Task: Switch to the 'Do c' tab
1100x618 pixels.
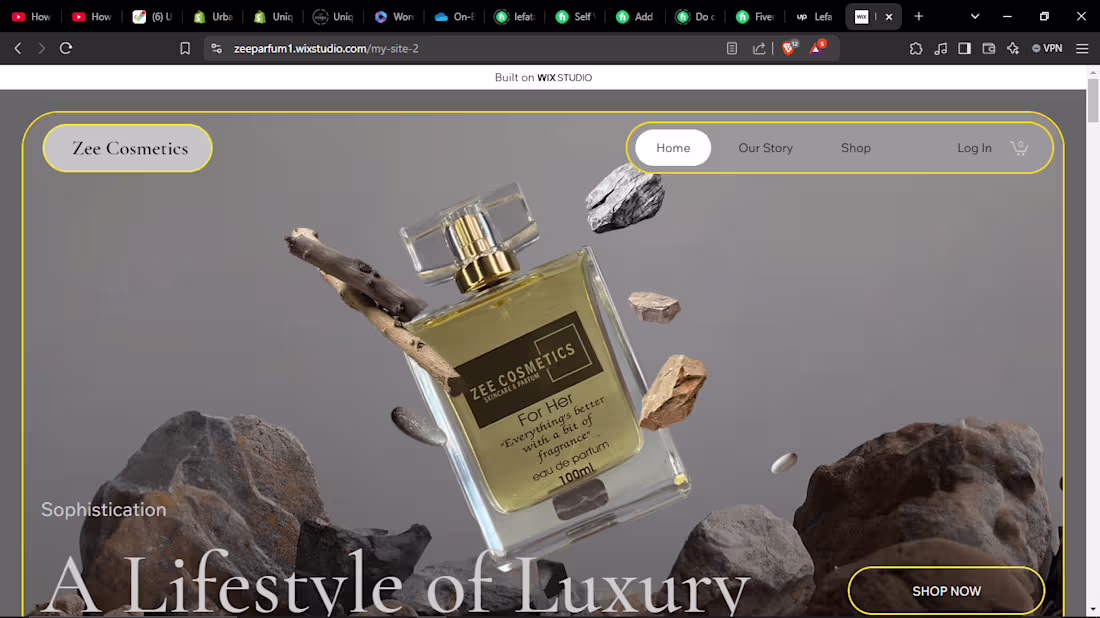Action: pyautogui.click(x=695, y=17)
